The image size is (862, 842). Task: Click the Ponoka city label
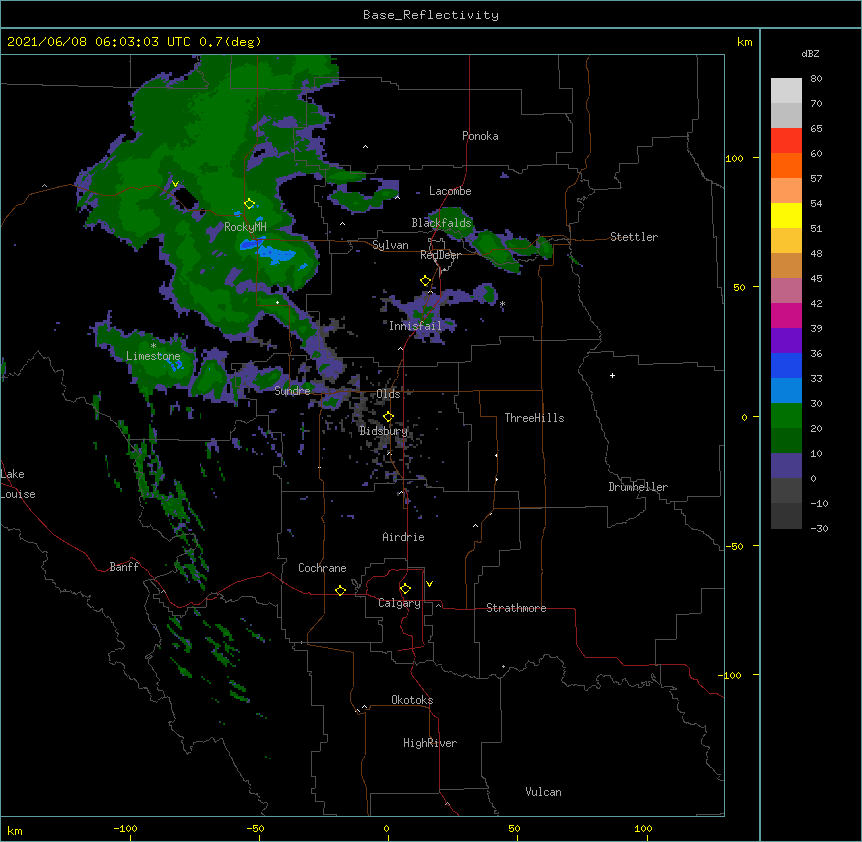pos(480,136)
